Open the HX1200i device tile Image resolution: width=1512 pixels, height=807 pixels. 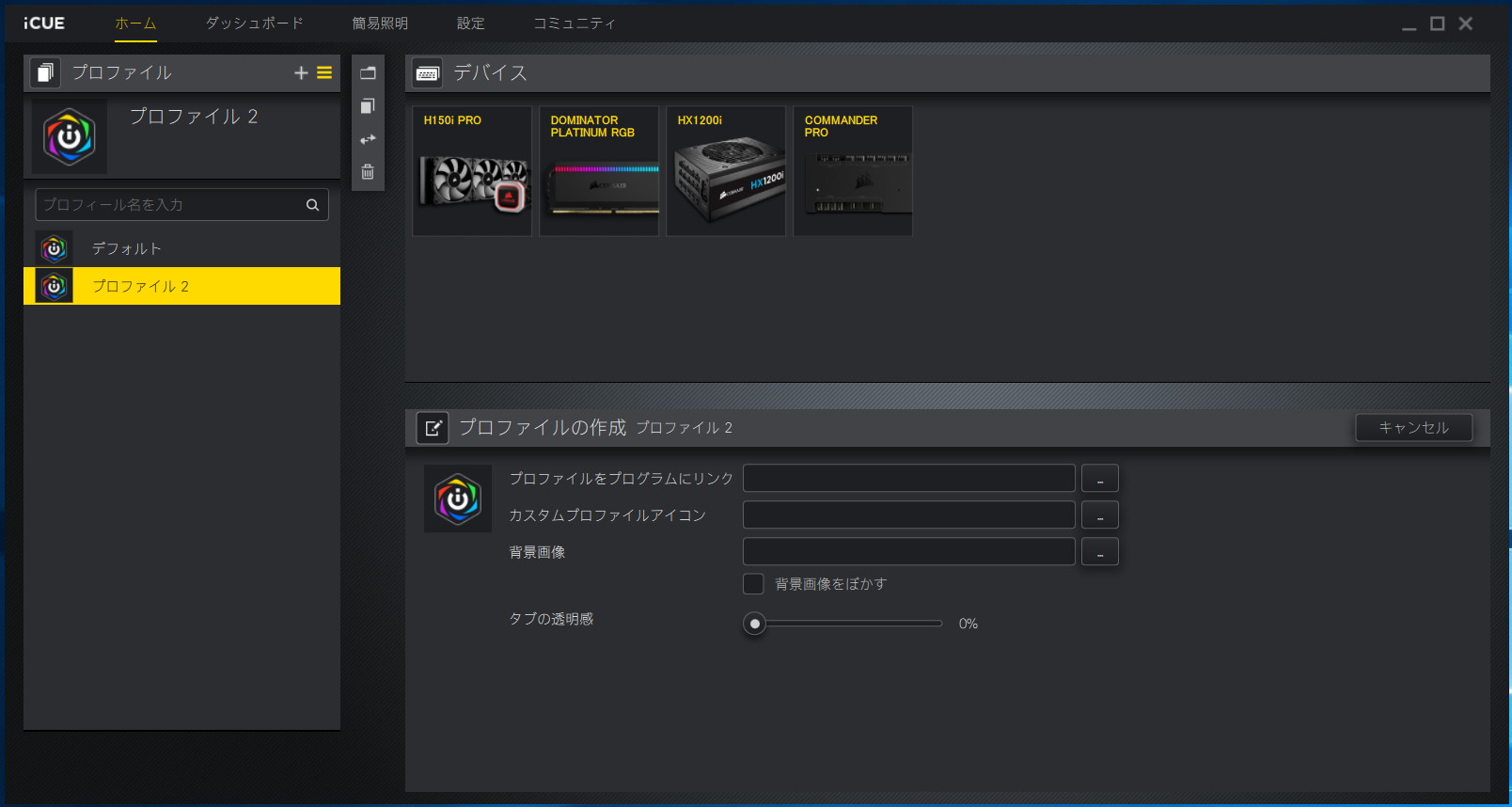pyautogui.click(x=726, y=170)
